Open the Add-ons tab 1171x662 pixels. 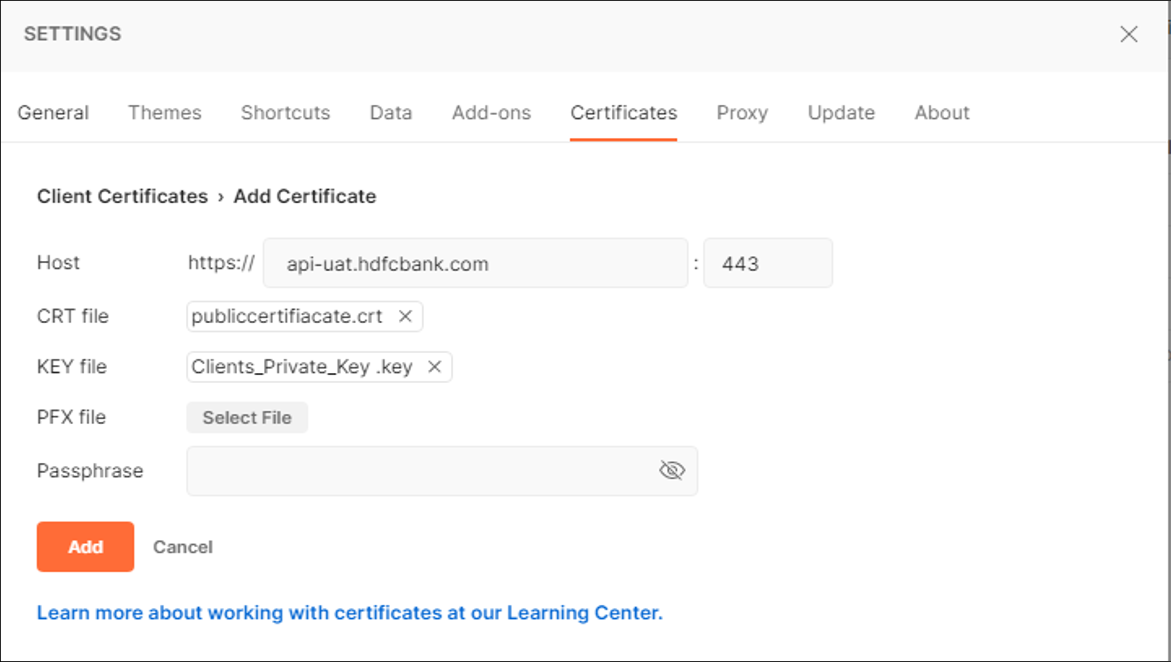coord(491,113)
